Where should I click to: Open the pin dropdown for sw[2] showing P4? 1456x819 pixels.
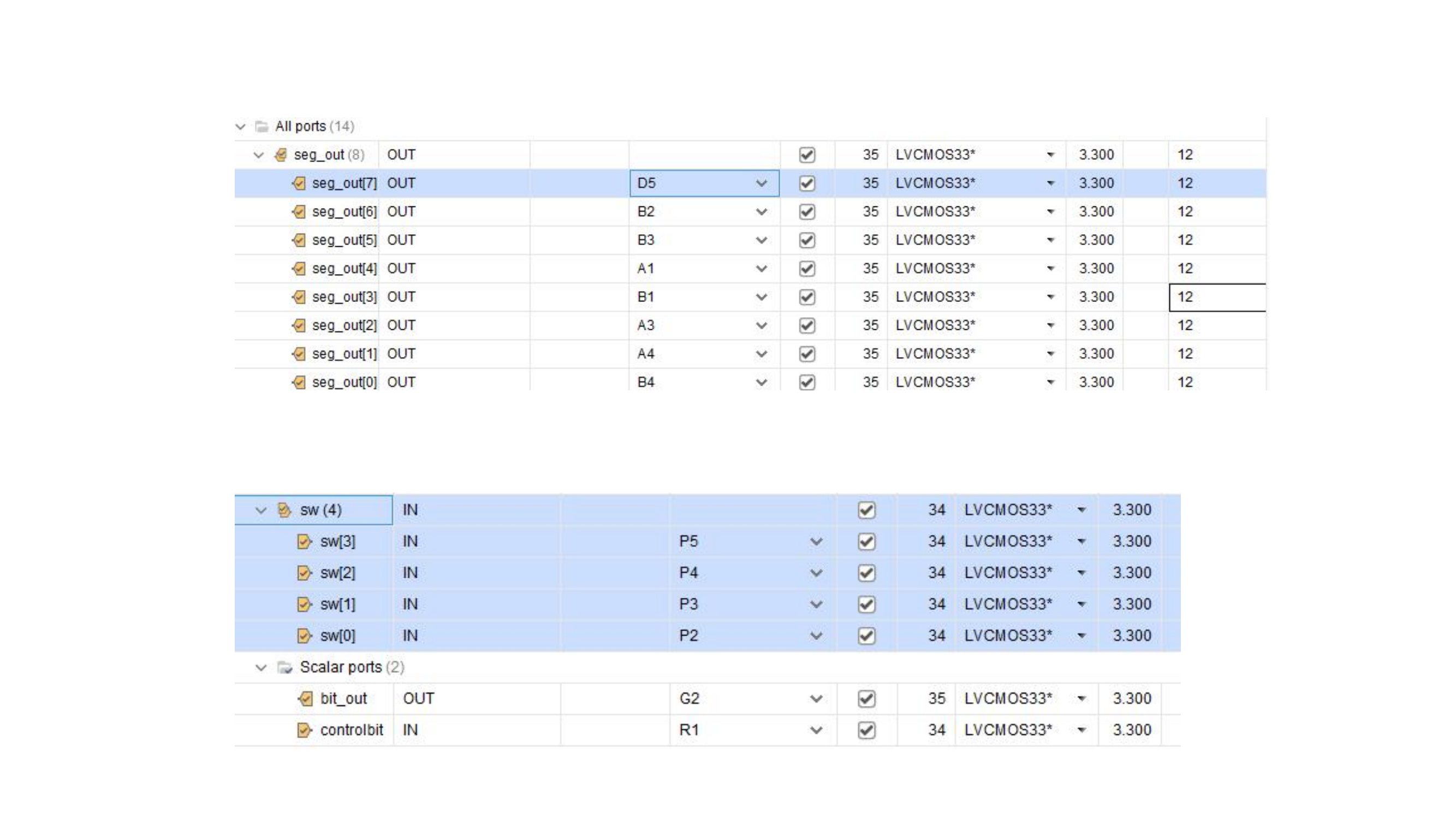816,573
